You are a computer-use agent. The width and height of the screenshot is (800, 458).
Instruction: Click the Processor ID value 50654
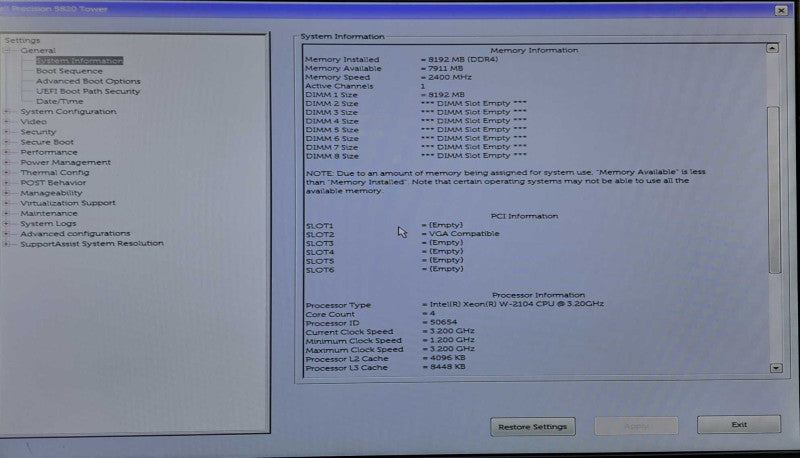click(x=443, y=322)
